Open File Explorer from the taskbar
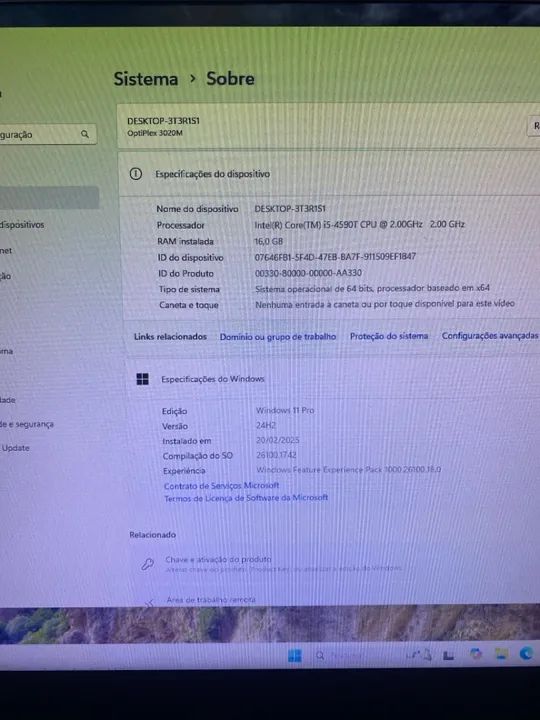The image size is (540, 720). [x=501, y=654]
